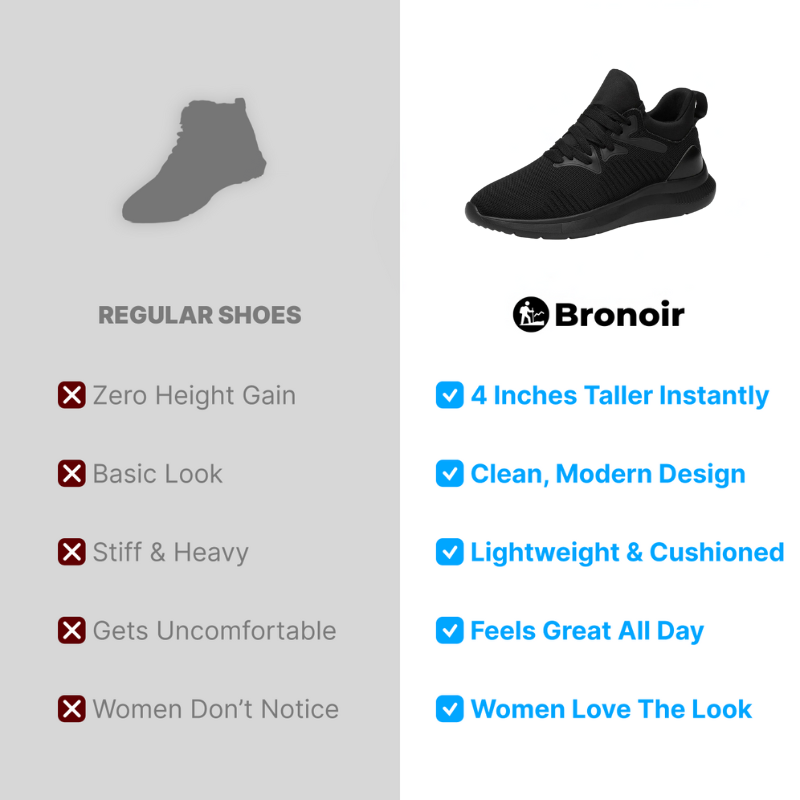Screen dimensions: 800x800
Task: Click the Bronoir hiker logo icon
Action: (x=531, y=314)
